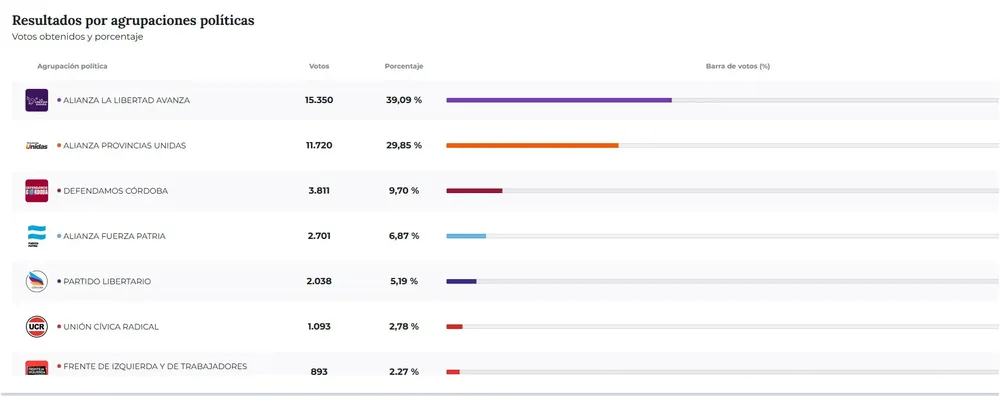Click the Alianza Provincias Unidas logo
This screenshot has height=402, width=1000.
36,146
